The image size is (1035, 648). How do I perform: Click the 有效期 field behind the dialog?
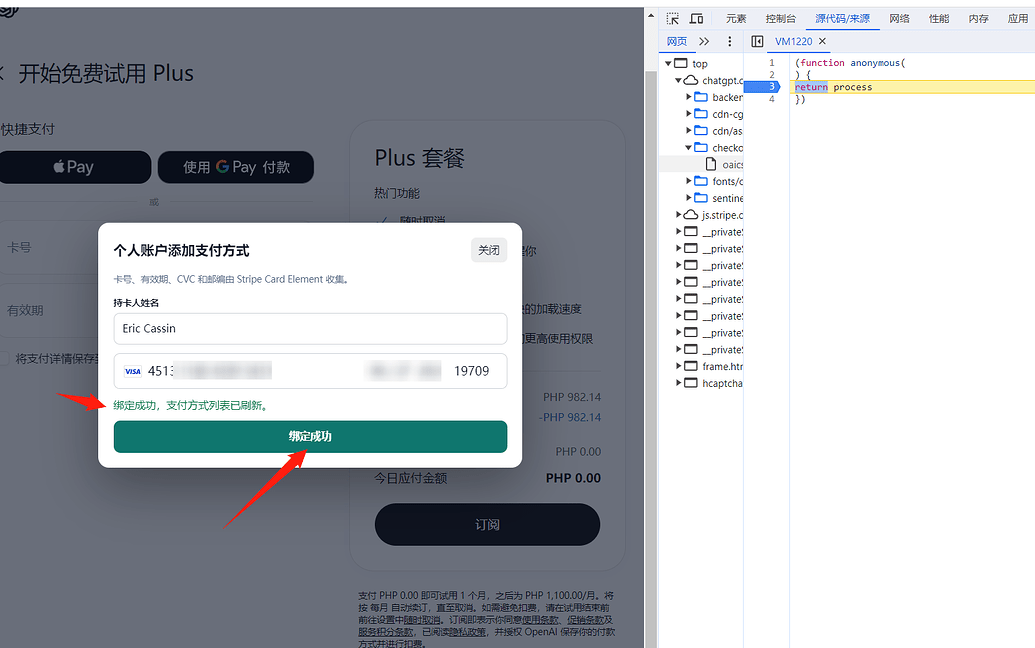click(50, 310)
